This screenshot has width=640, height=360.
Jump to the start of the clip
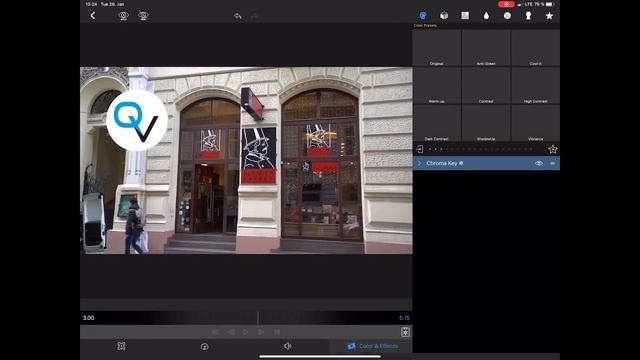pyautogui.click(x=215, y=332)
